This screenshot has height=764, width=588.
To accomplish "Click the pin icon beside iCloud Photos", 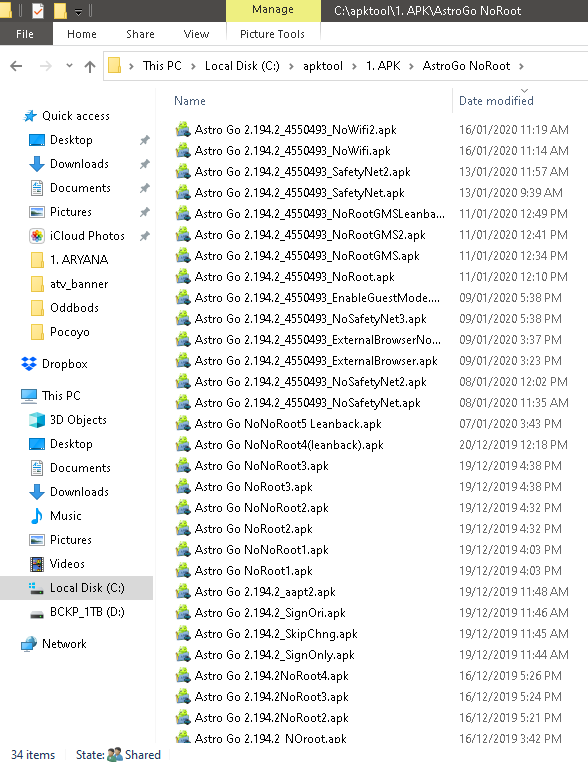I will (x=145, y=236).
